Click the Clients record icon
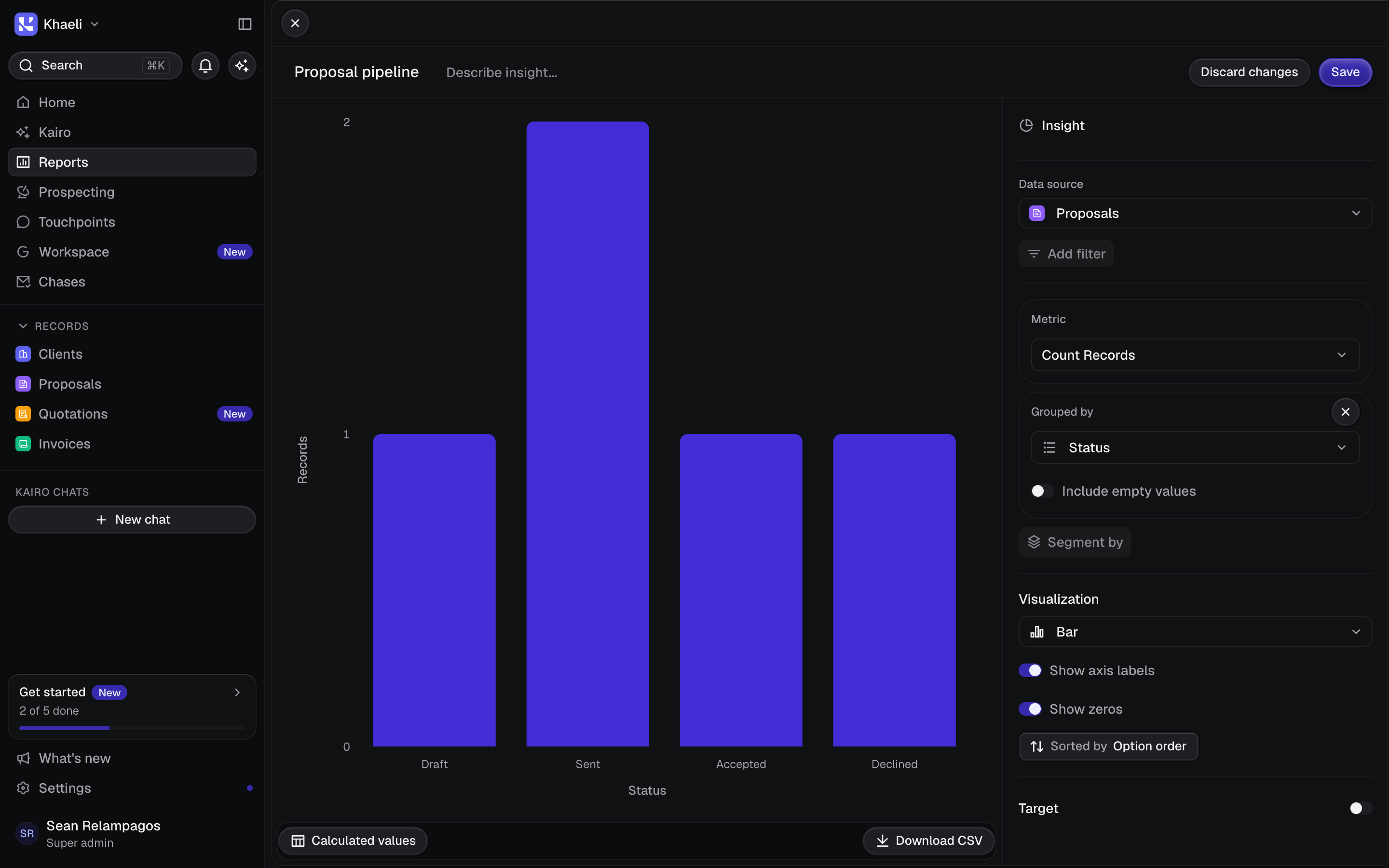The height and width of the screenshot is (868, 1389). [x=23, y=354]
